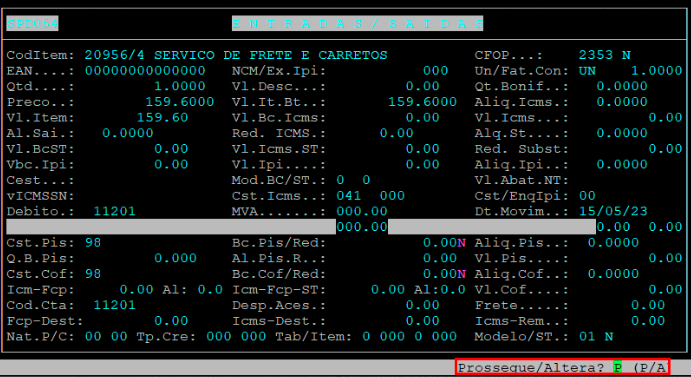
Task: Click the Red. ICMS value 0.00
Action: tap(397, 133)
